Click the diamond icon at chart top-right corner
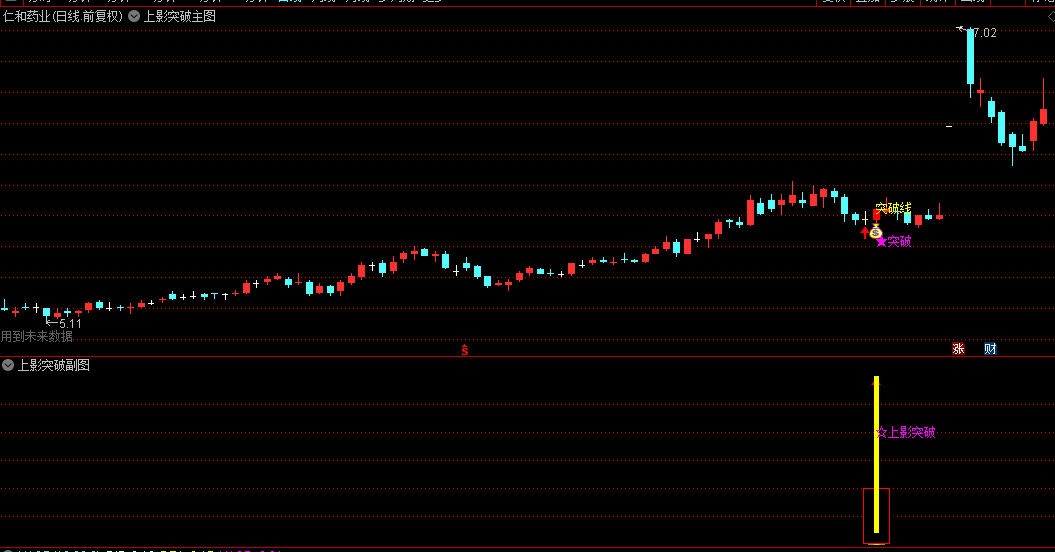This screenshot has width=1055, height=552. point(1050,17)
